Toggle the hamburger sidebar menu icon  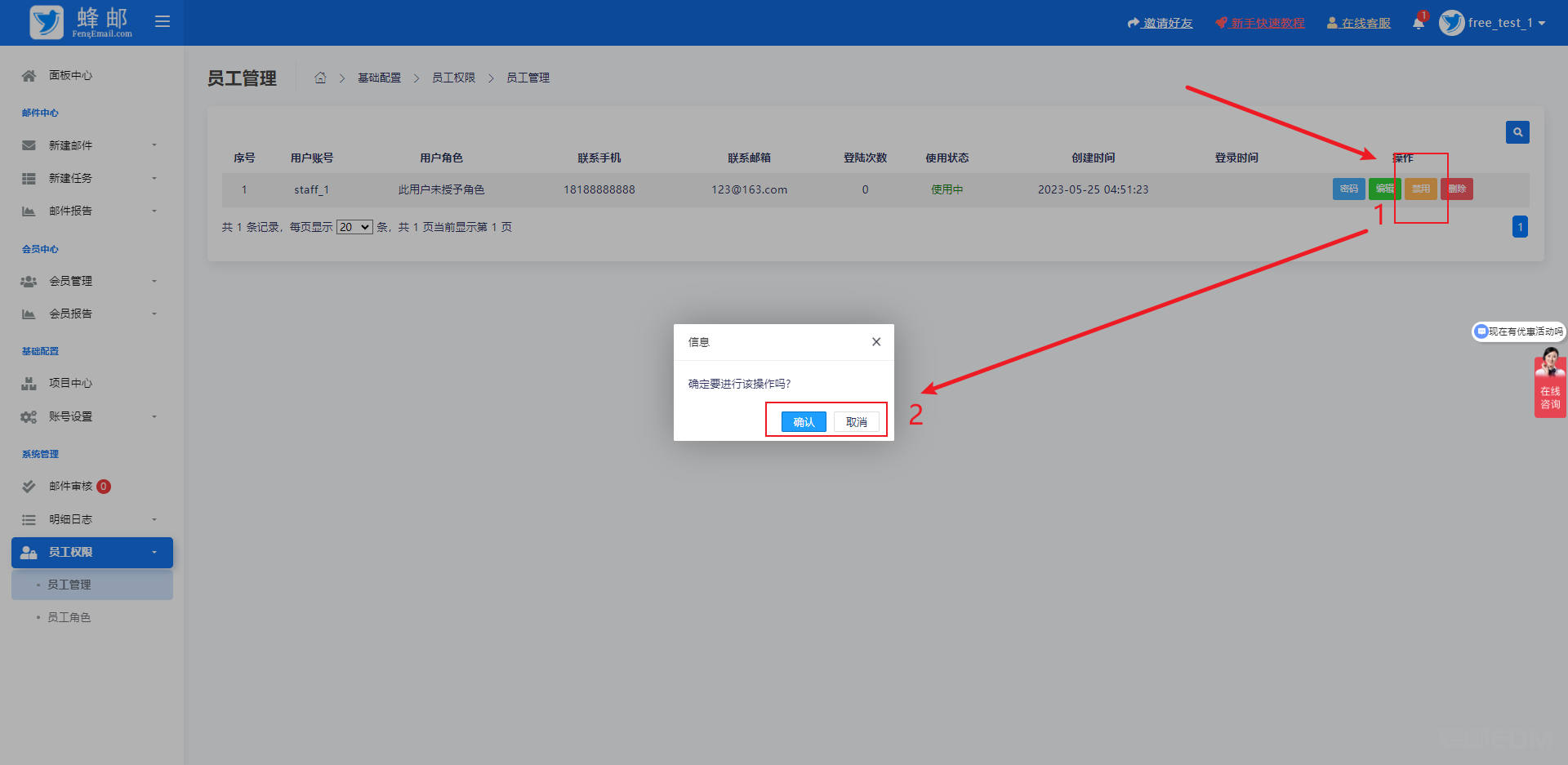[163, 21]
